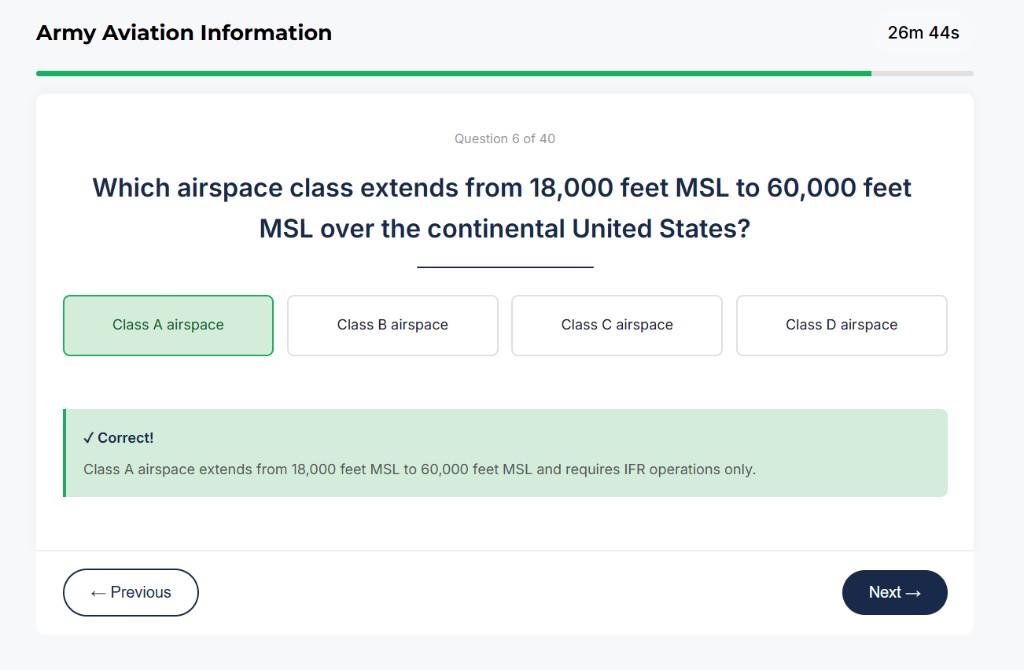This screenshot has height=670, width=1024.
Task: Go back with the Previous button
Action: pyautogui.click(x=130, y=592)
